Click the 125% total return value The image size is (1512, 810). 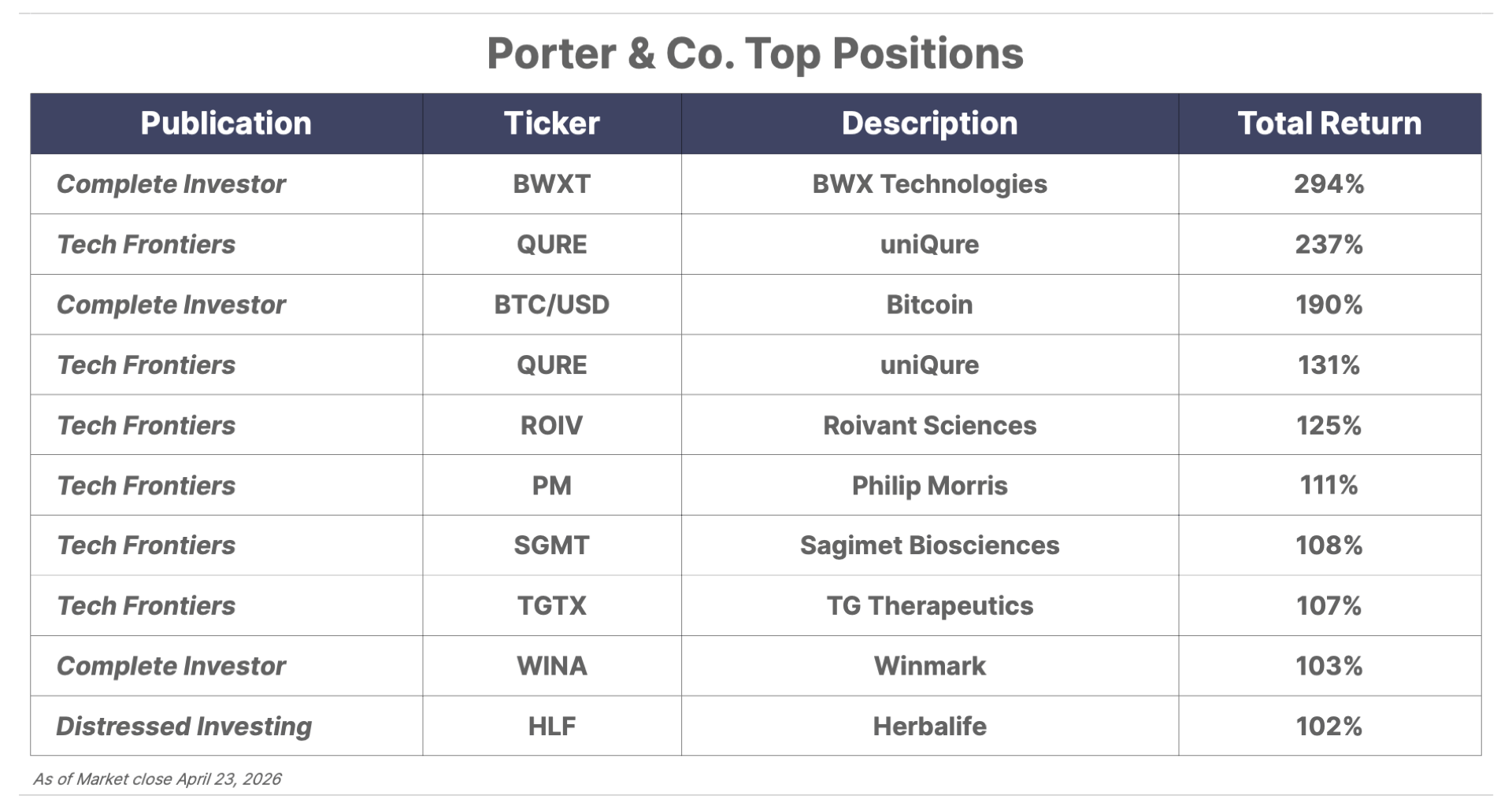pyautogui.click(x=1329, y=425)
